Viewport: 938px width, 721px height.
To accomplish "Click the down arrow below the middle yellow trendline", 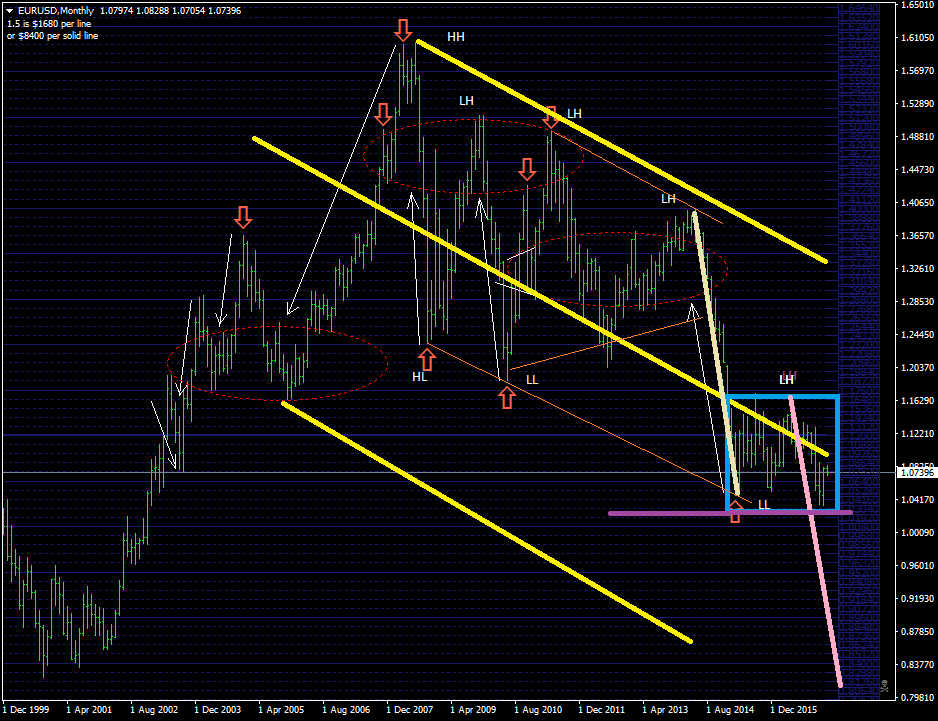I will (527, 169).
